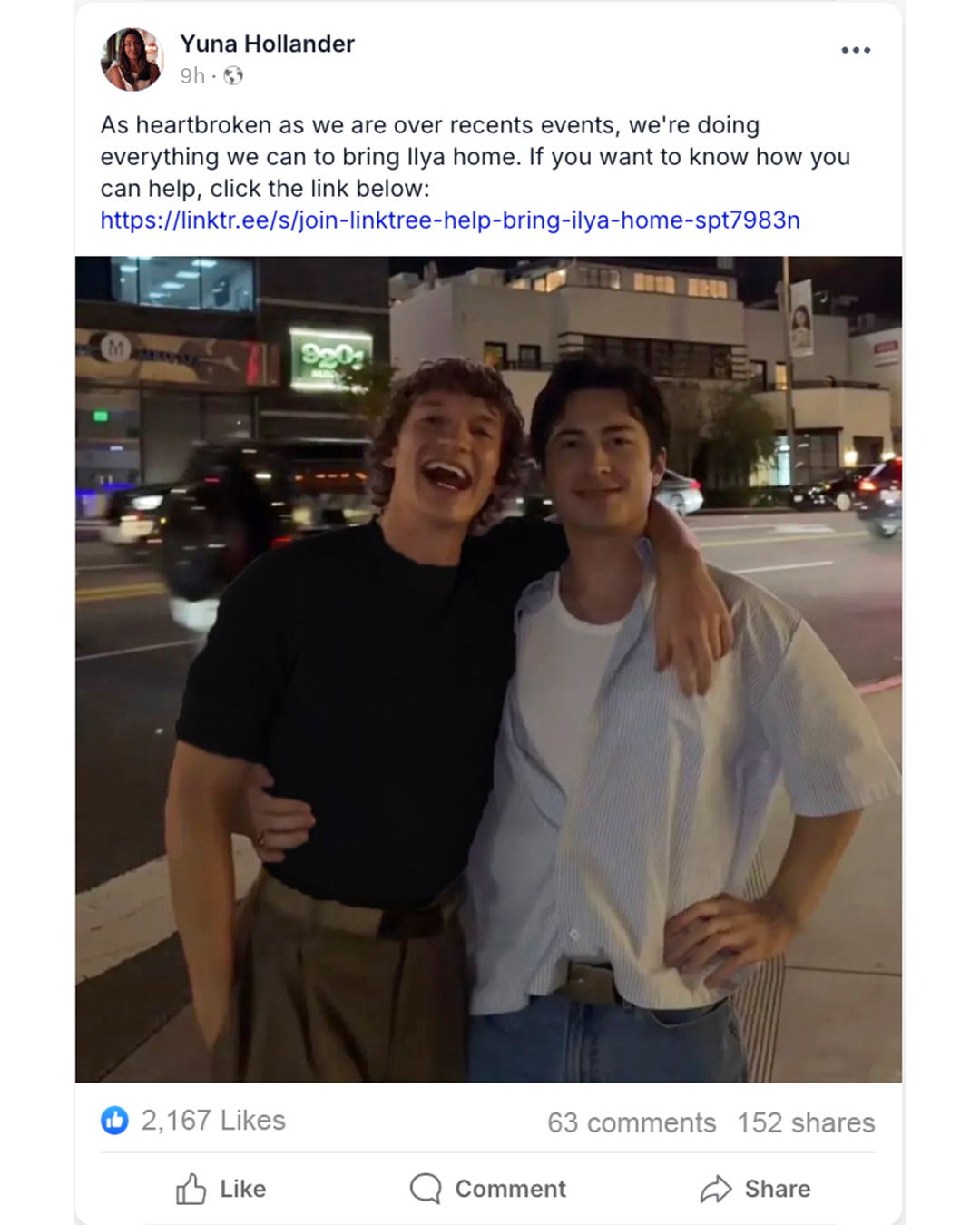Click the globe public audience icon

coord(233,76)
